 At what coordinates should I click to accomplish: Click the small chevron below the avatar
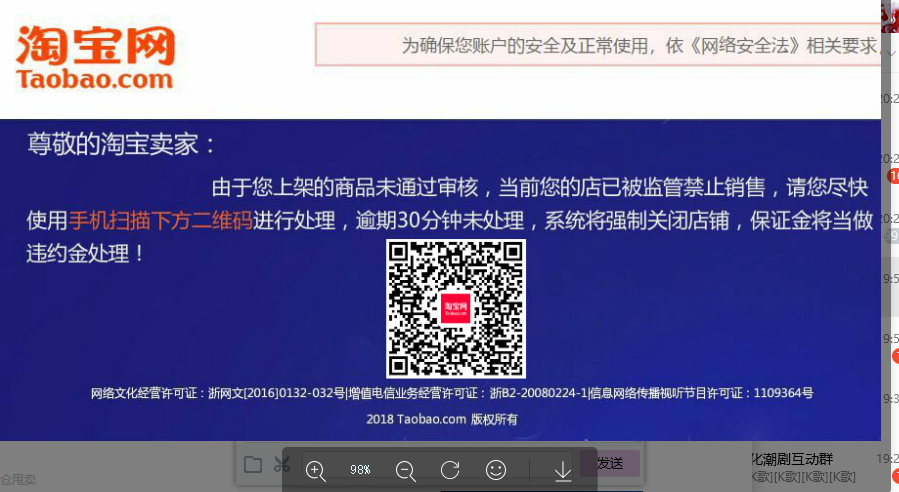click(891, 53)
